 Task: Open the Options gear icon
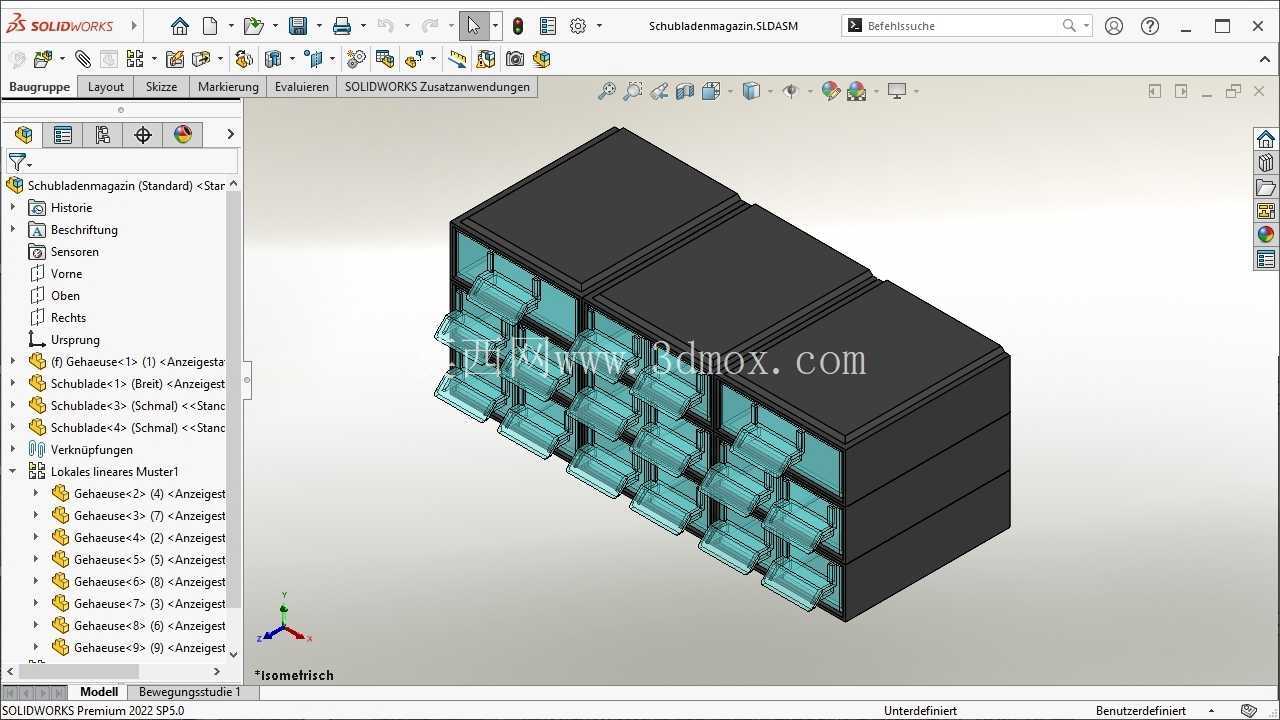pyautogui.click(x=578, y=26)
